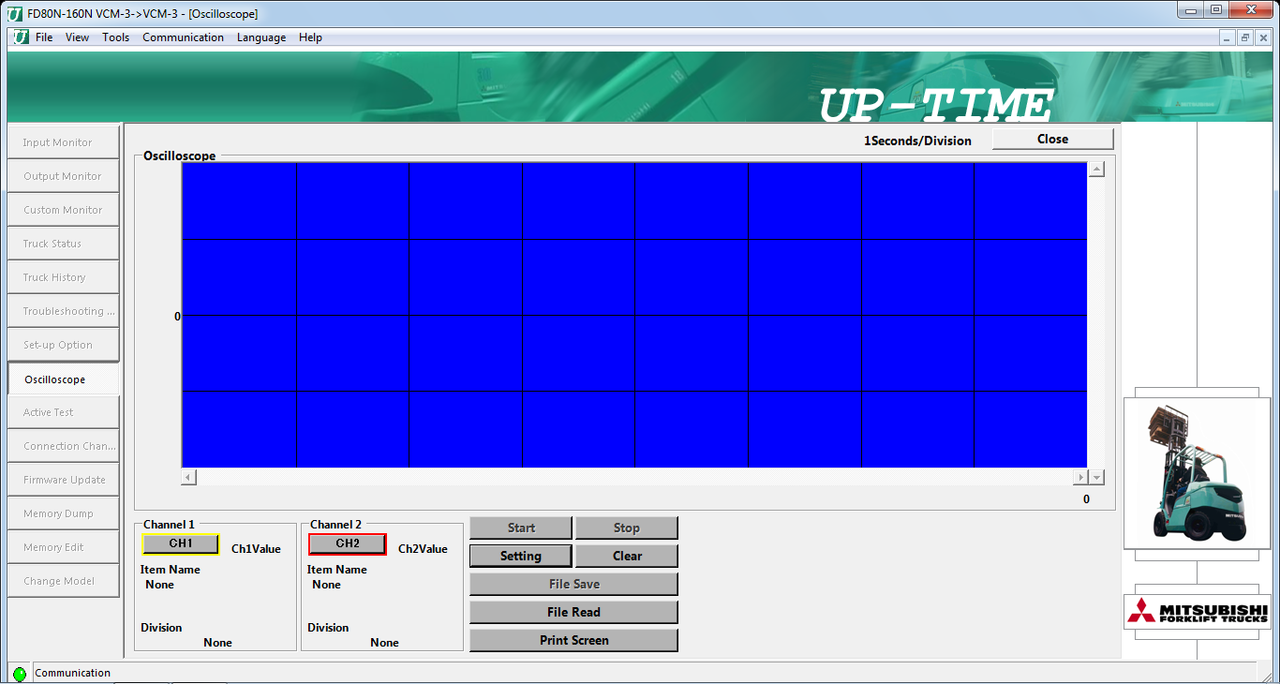
Task: Click the Start button
Action: (521, 528)
